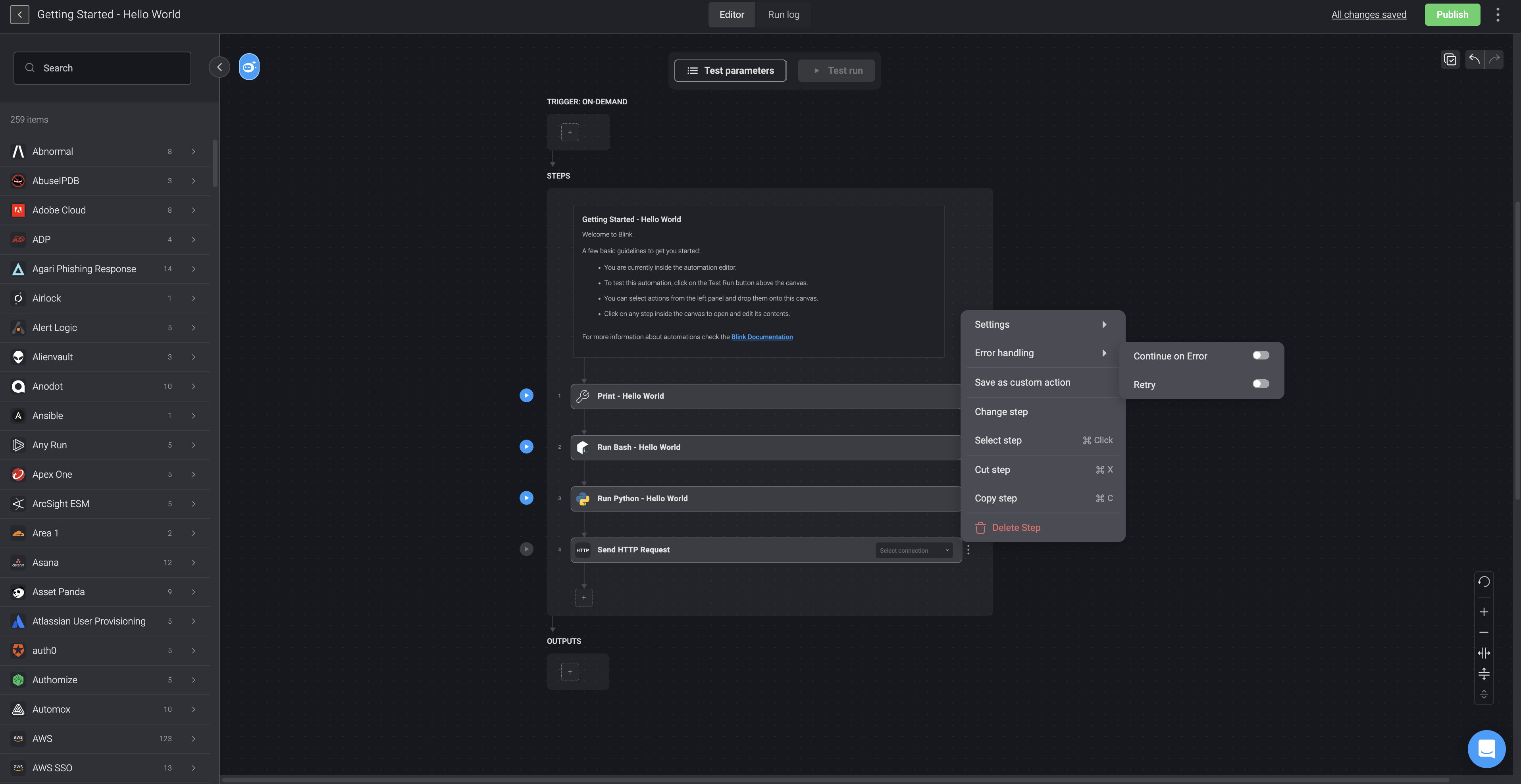The image size is (1521, 784).
Task: Open the auth0 integration row
Action: point(105,651)
